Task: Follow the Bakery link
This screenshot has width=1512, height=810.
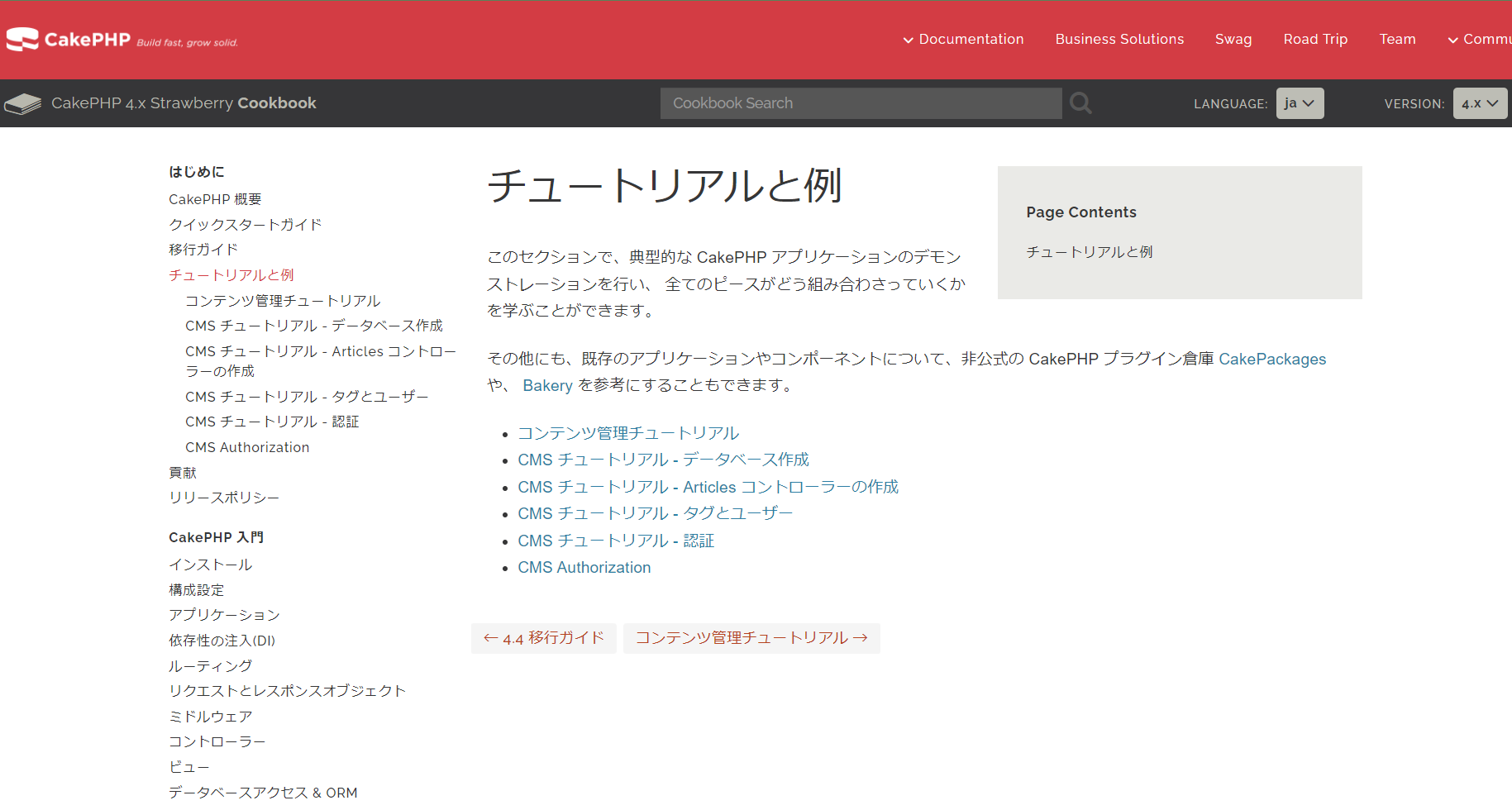Action: click(x=547, y=385)
